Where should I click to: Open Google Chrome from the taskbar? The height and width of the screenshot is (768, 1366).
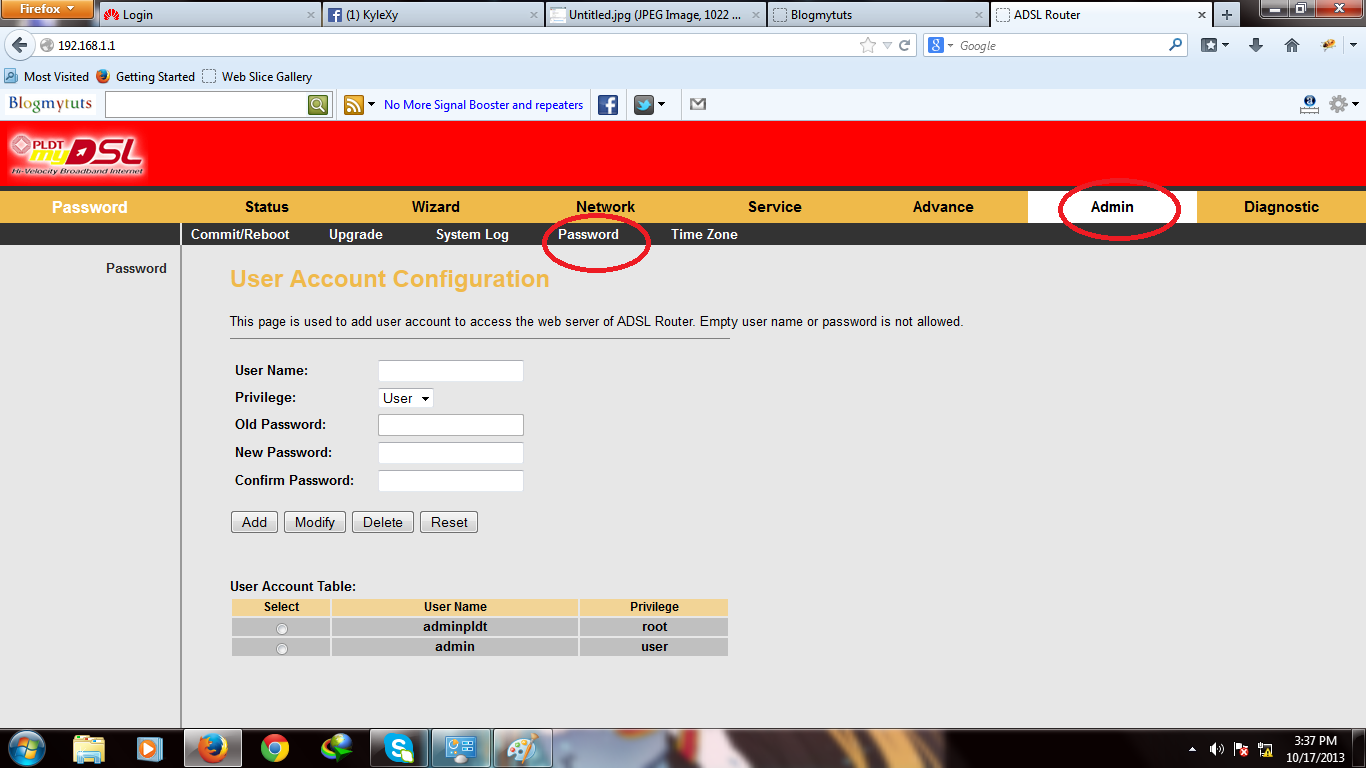[x=274, y=748]
